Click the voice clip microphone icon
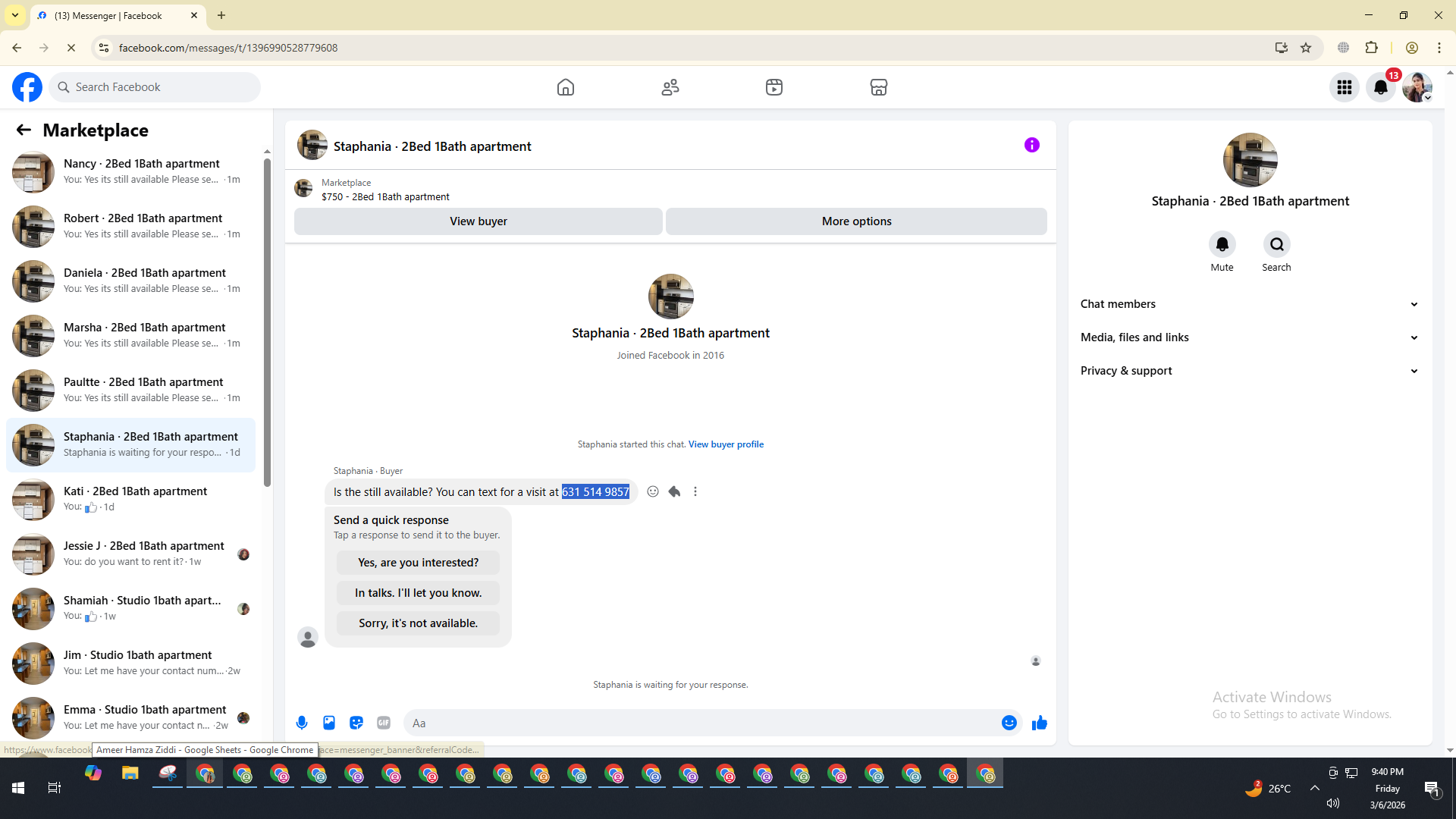 point(302,723)
